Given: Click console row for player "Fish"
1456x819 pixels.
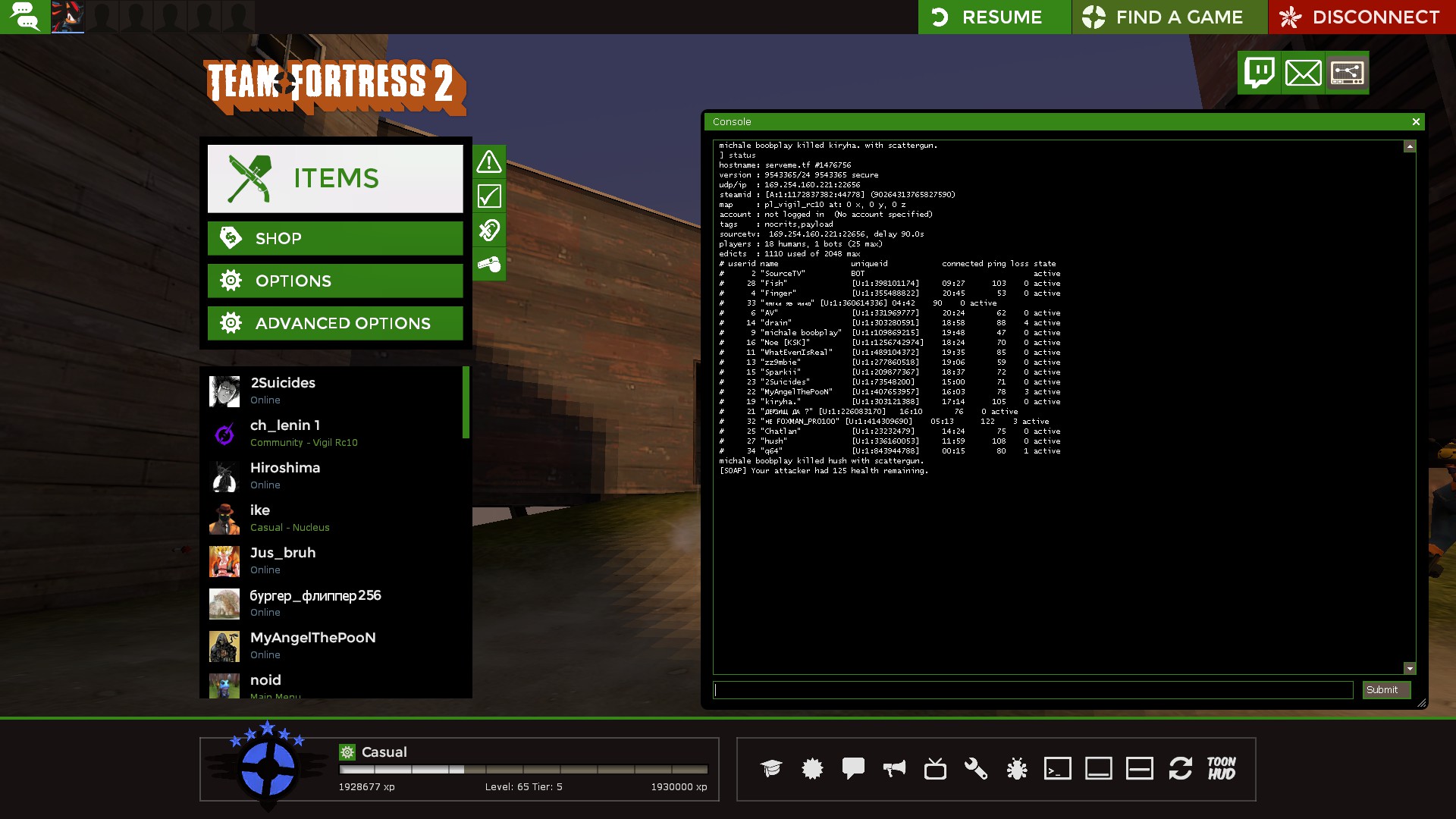Looking at the screenshot, I should (x=890, y=284).
